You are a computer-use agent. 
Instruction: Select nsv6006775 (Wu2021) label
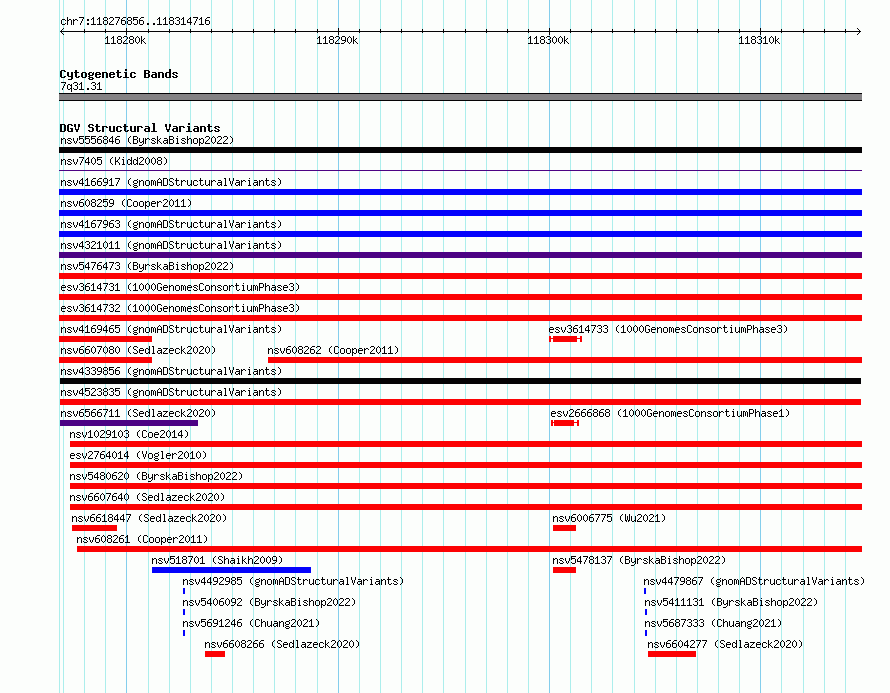609,518
